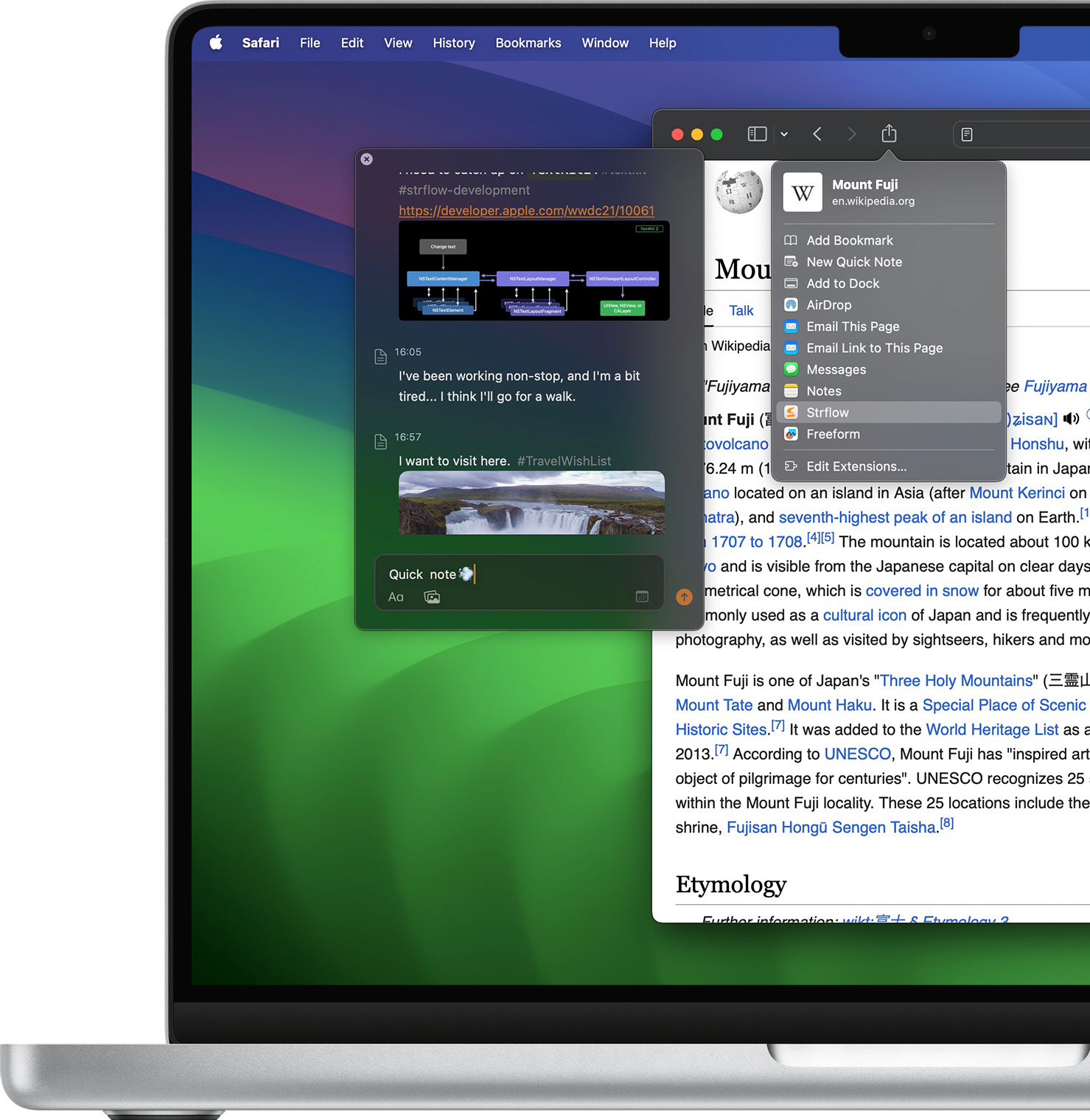This screenshot has height=1120, width=1090.
Task: Choose Add to Dock
Action: (x=889, y=283)
